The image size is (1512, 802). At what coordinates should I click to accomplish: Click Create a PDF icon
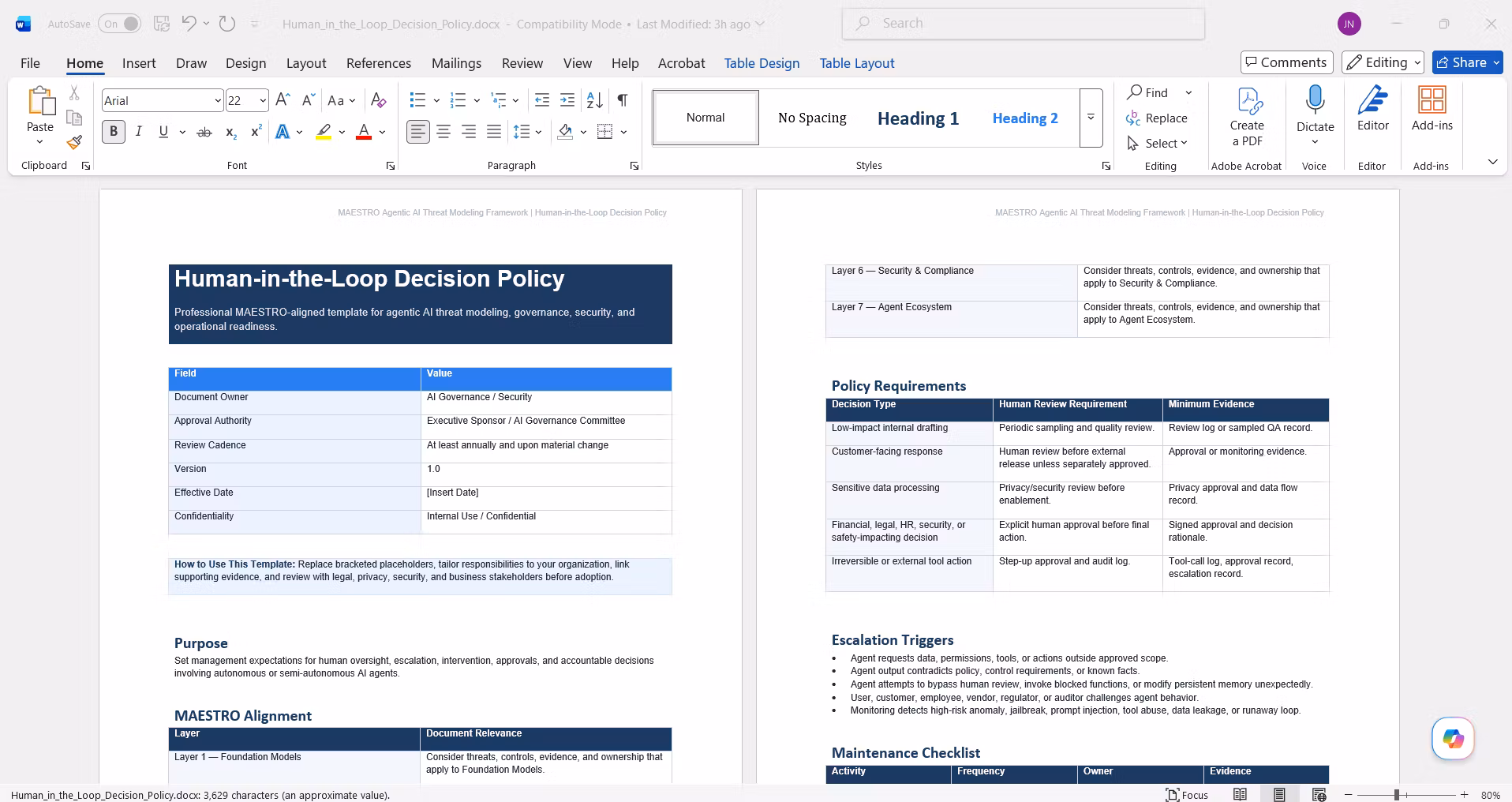point(1247,117)
